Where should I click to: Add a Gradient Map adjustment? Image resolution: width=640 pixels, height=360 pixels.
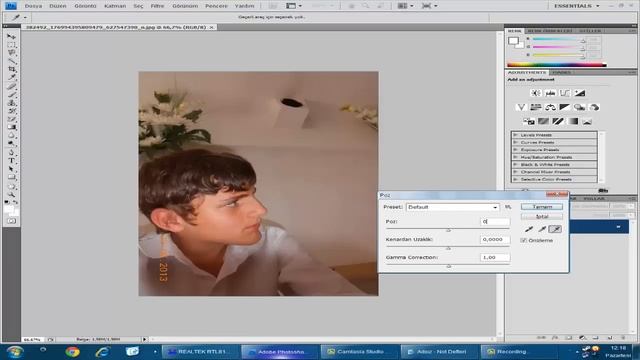pos(573,121)
